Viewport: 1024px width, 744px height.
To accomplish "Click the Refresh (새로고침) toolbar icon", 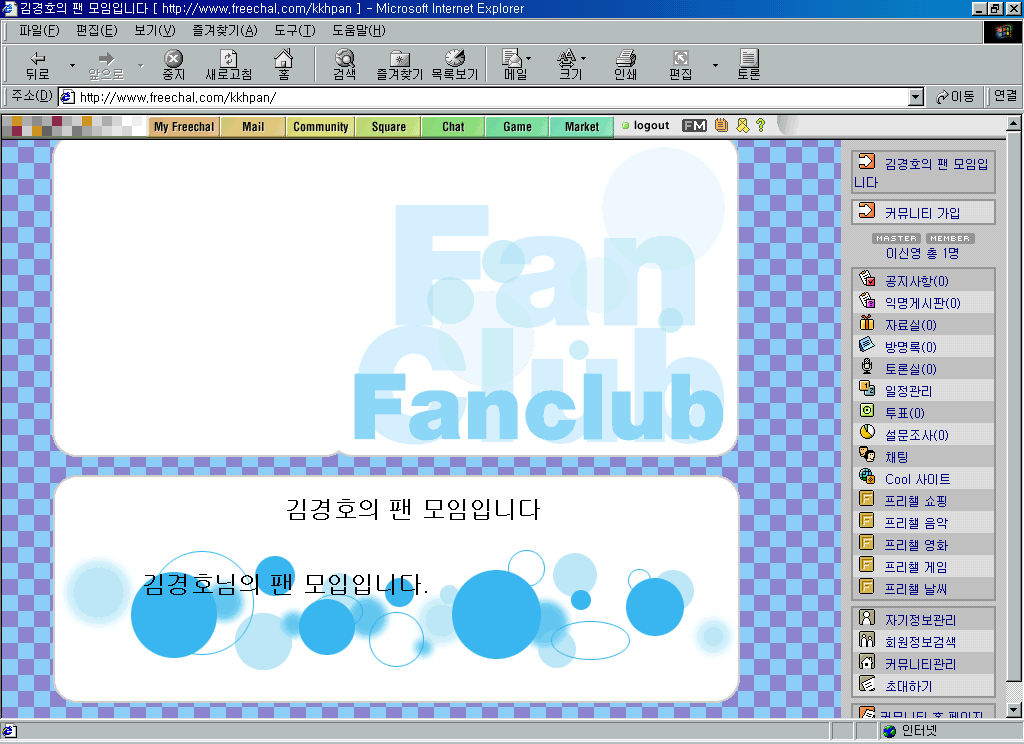I will pyautogui.click(x=229, y=64).
